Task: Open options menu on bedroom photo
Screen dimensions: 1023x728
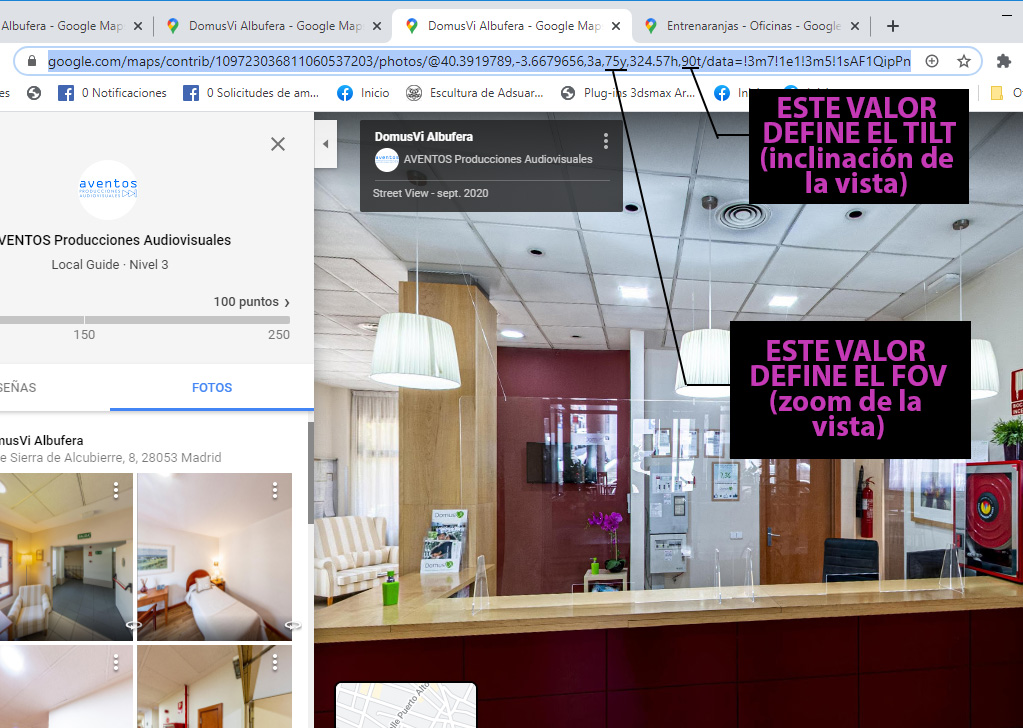Action: pyautogui.click(x=275, y=491)
